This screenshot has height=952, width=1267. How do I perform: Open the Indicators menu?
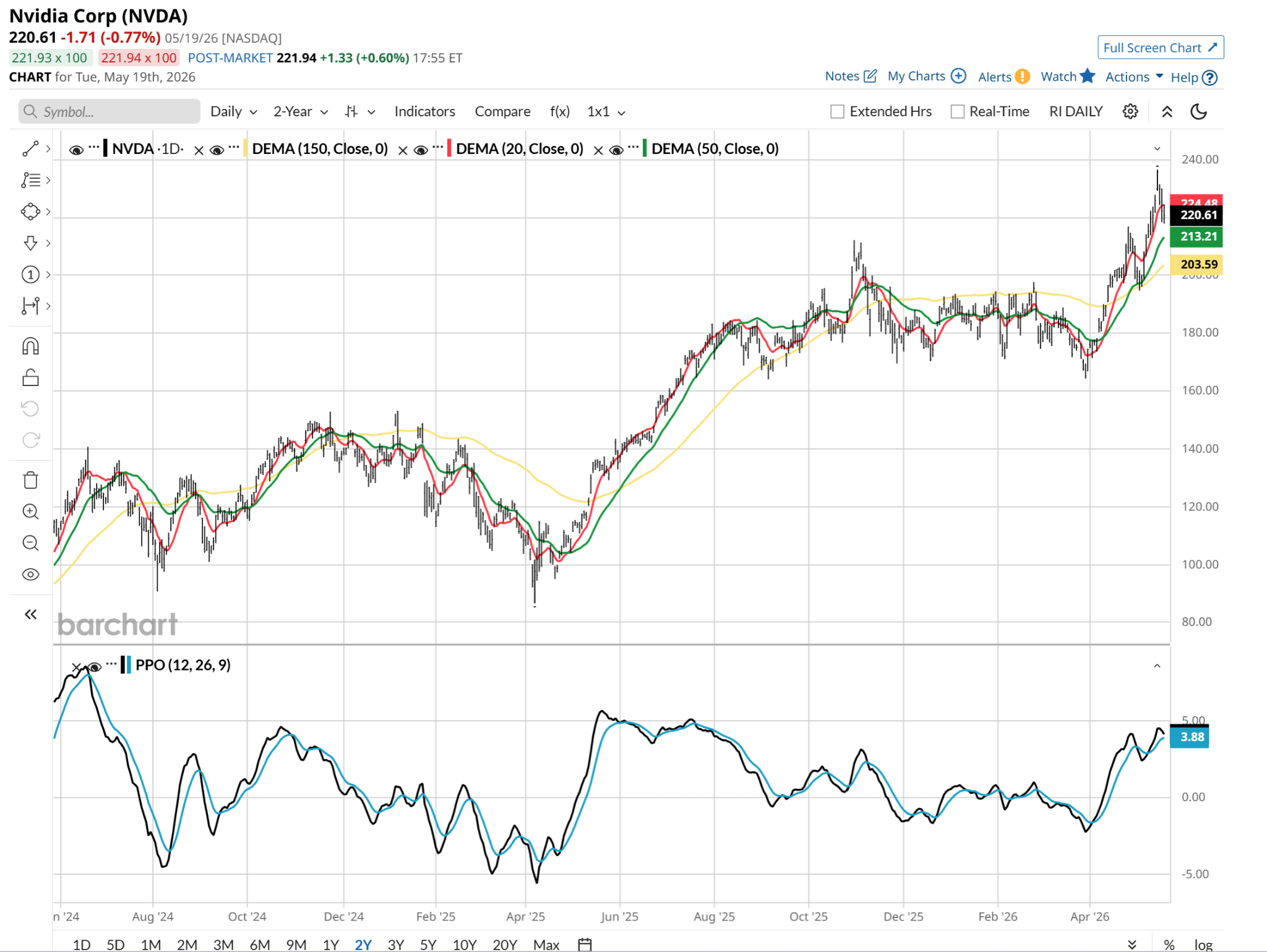[424, 111]
